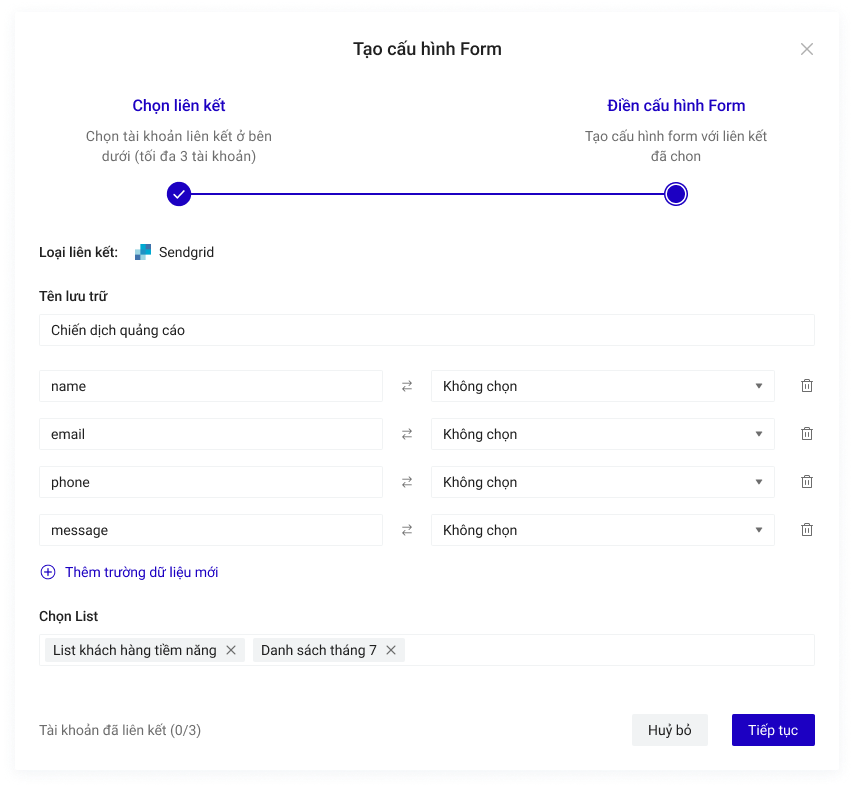Delete the name field row

click(x=807, y=386)
